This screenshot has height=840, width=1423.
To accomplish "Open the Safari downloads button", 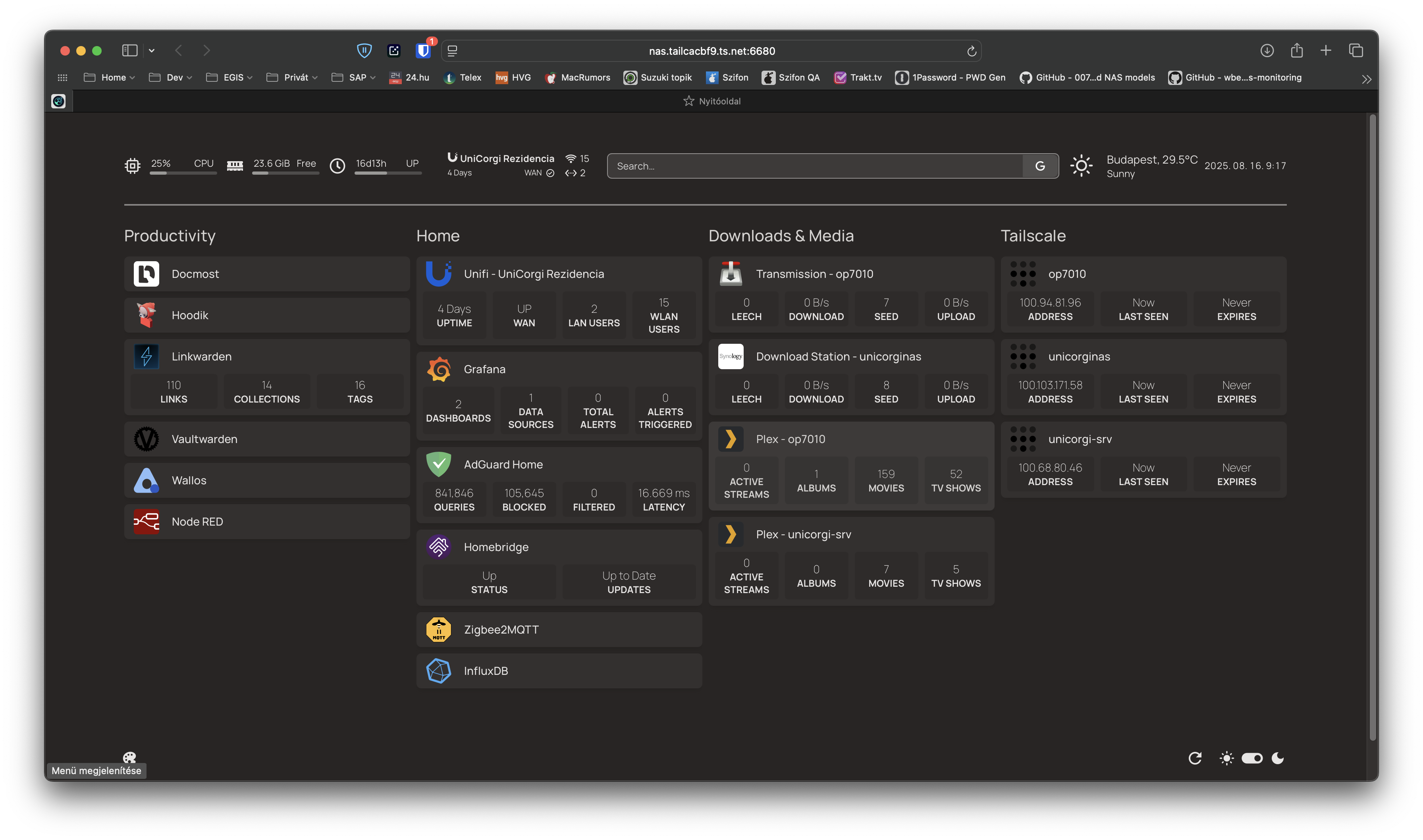I will (x=1267, y=50).
